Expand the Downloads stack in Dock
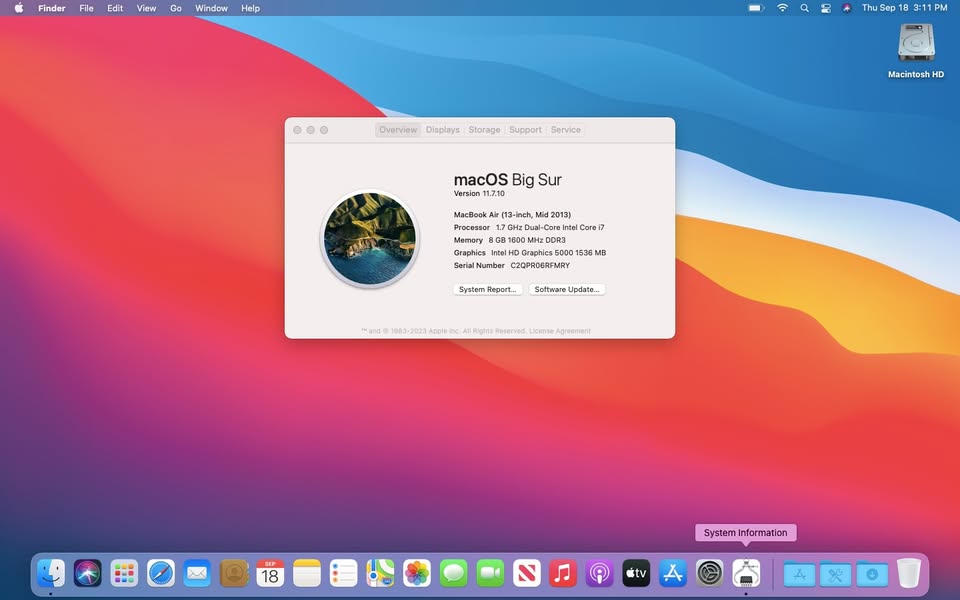The width and height of the screenshot is (960, 600). click(871, 574)
